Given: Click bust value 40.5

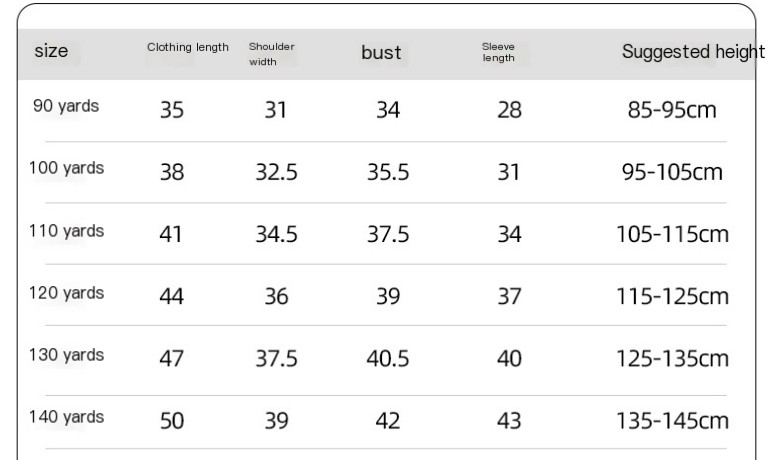Looking at the screenshot, I should (388, 359).
